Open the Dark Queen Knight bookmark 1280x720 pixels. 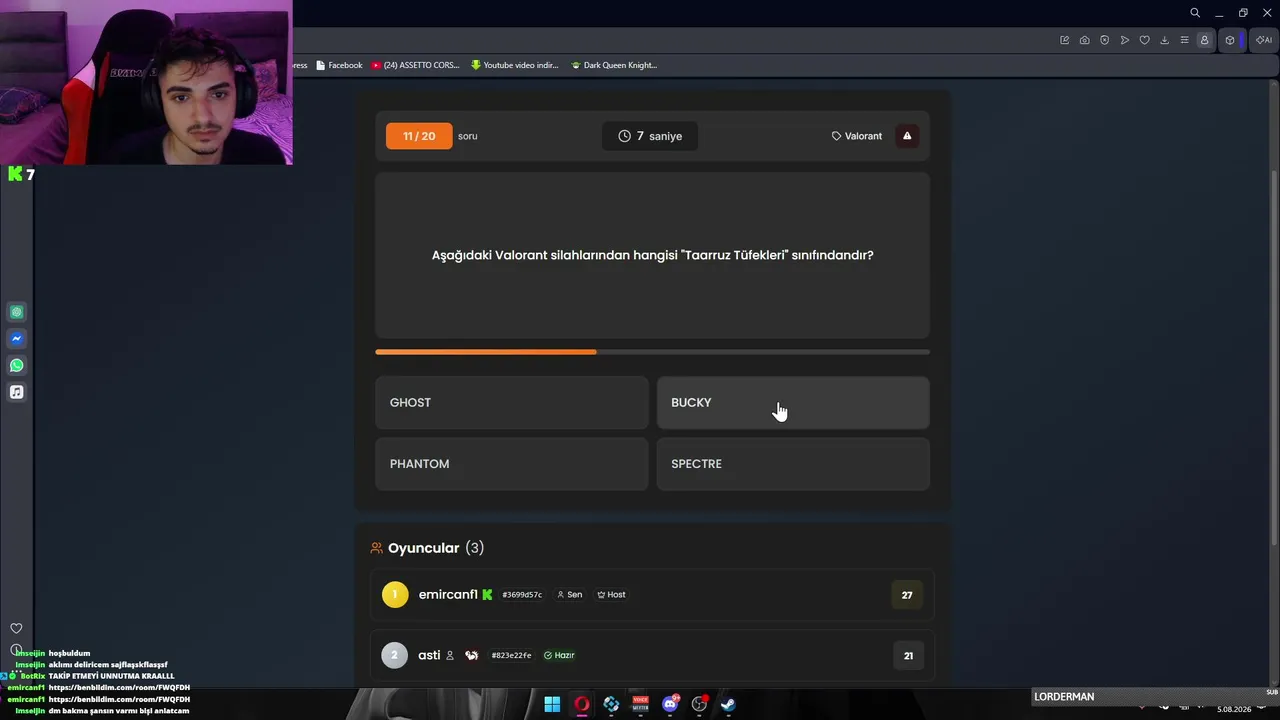(614, 65)
